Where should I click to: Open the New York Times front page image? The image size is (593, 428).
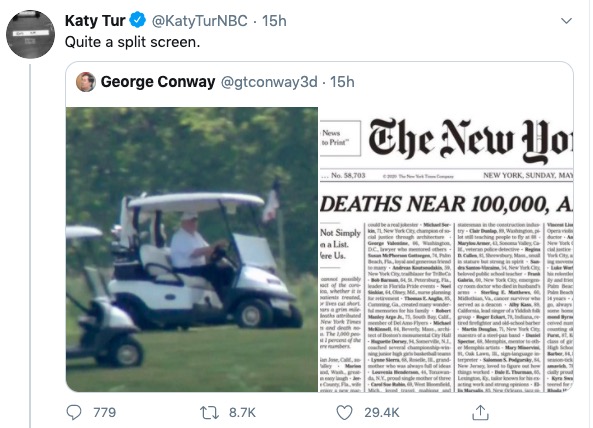click(446, 250)
